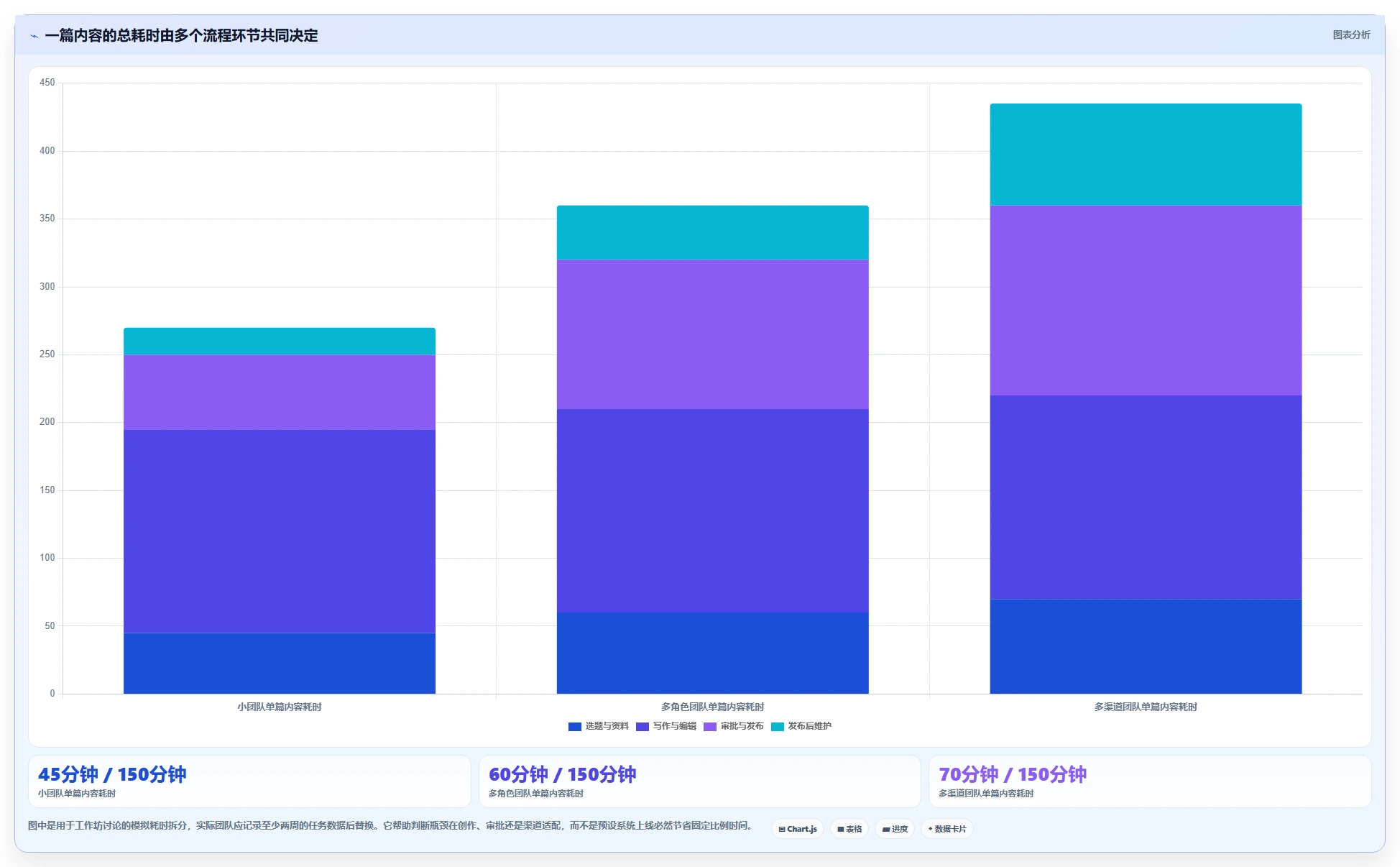Click the 小团队 bar's 选题与资料 blue segment

coord(280,664)
